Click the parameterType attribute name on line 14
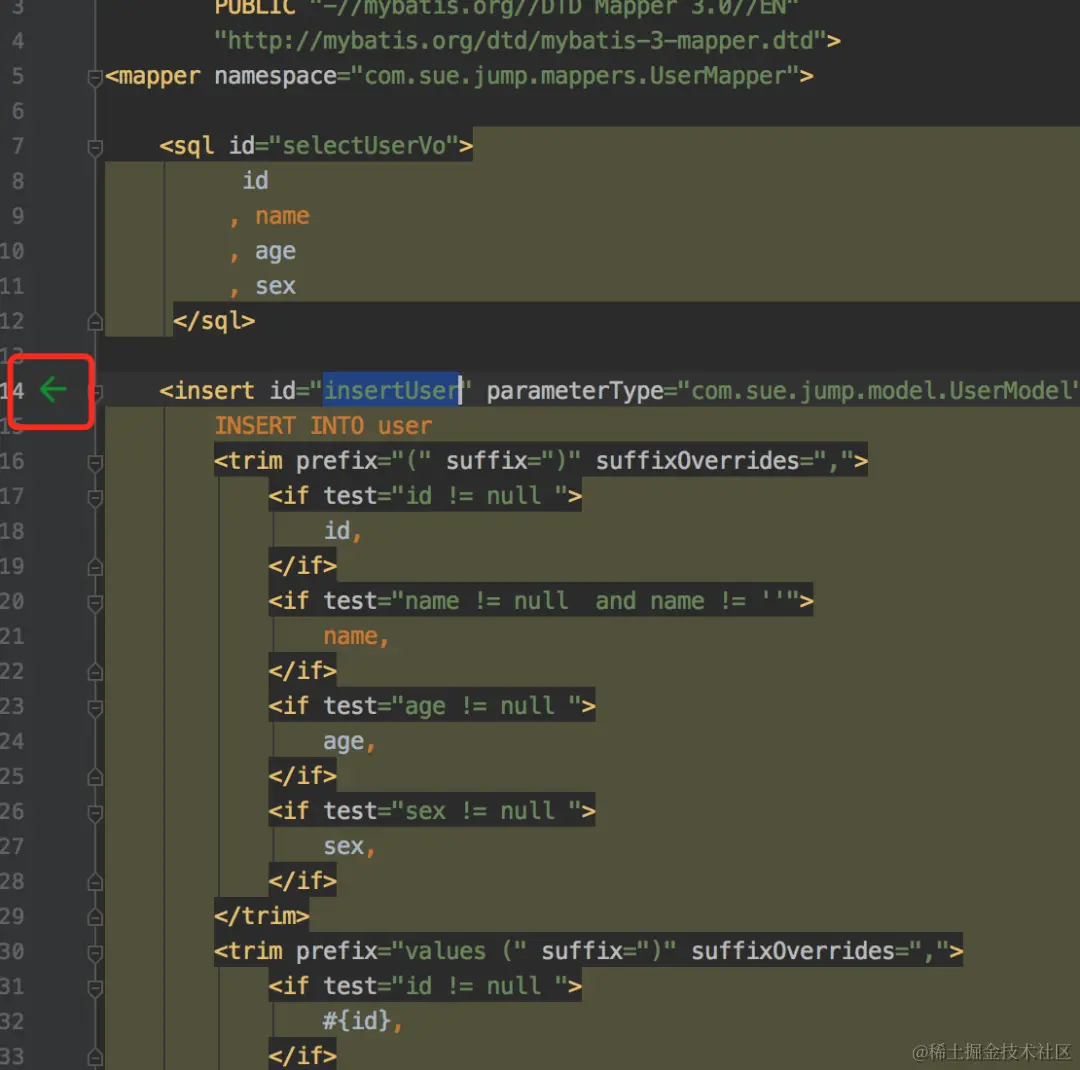Viewport: 1080px width, 1070px height. [x=574, y=391]
